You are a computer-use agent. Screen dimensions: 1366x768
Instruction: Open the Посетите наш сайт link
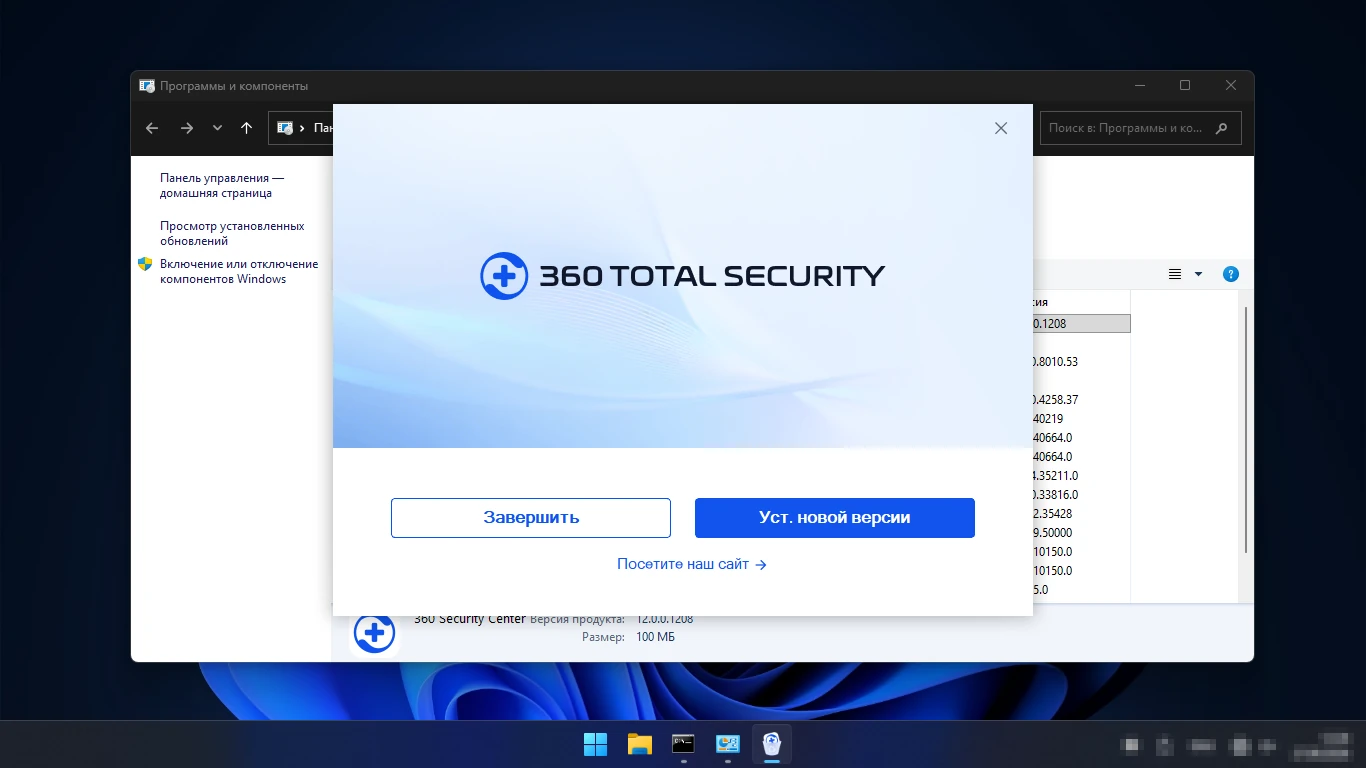click(x=691, y=564)
